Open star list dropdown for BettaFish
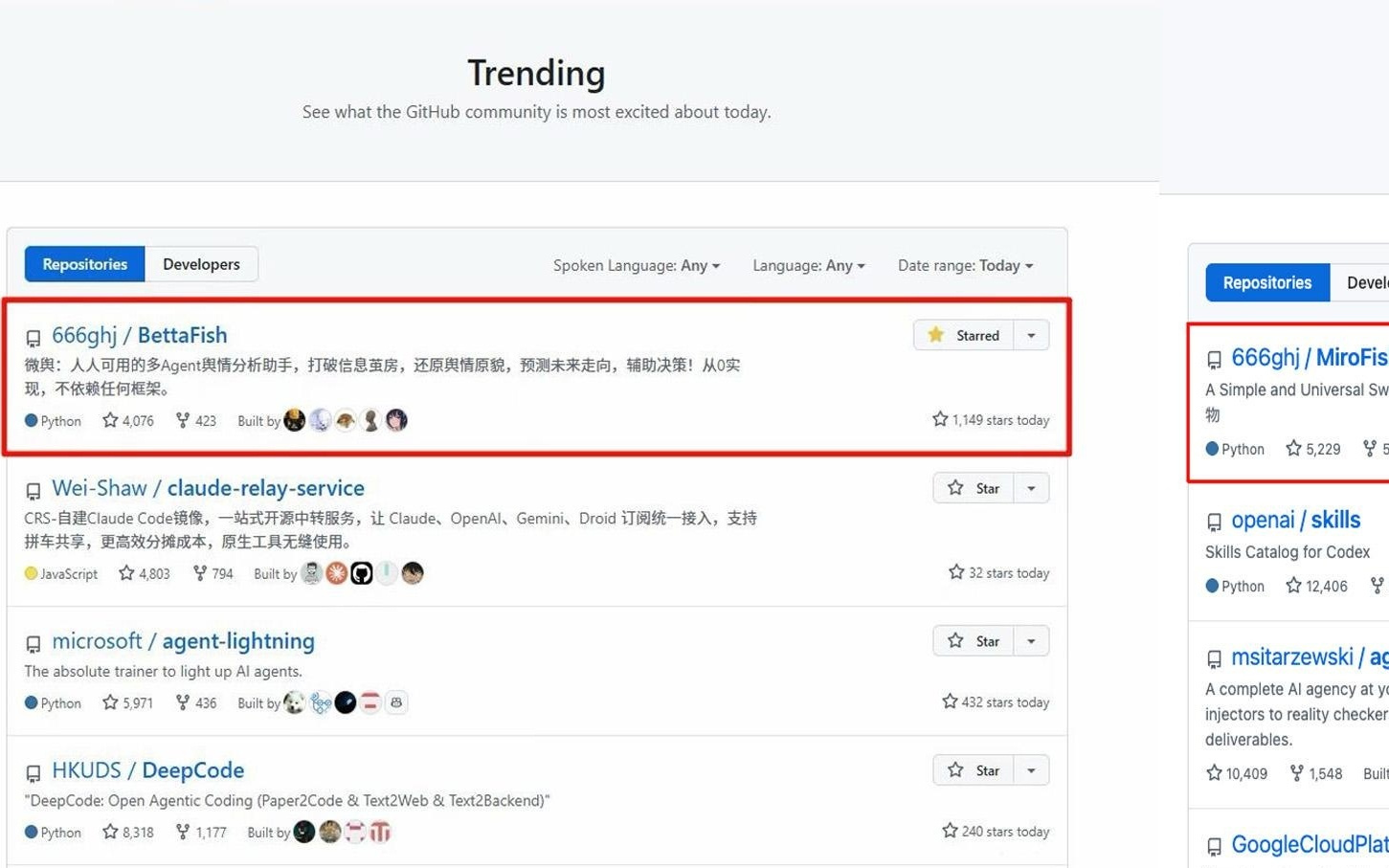Viewport: 1389px width, 868px height. point(1031,335)
